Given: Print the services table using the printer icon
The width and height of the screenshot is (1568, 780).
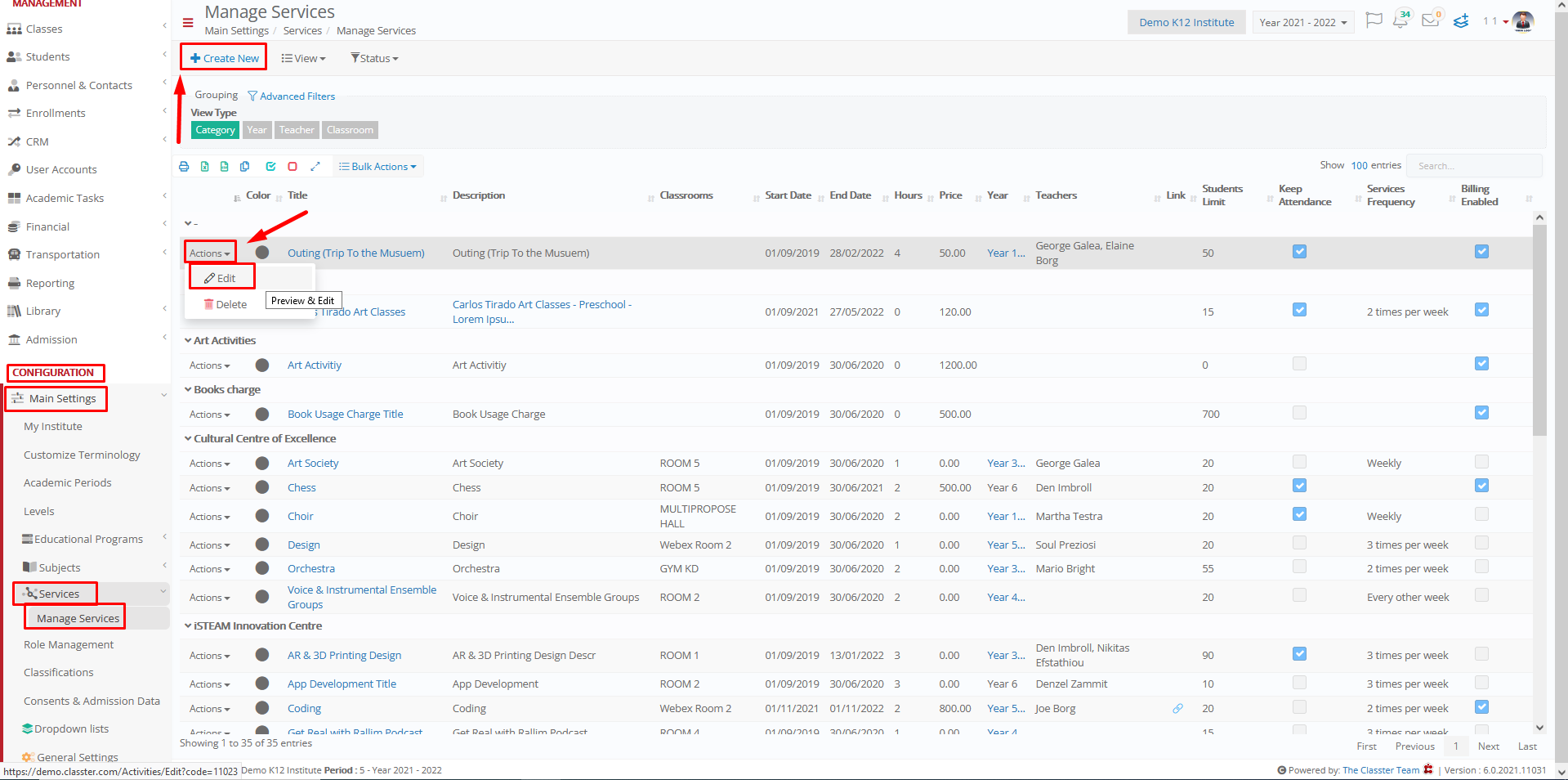Looking at the screenshot, I should point(184,166).
